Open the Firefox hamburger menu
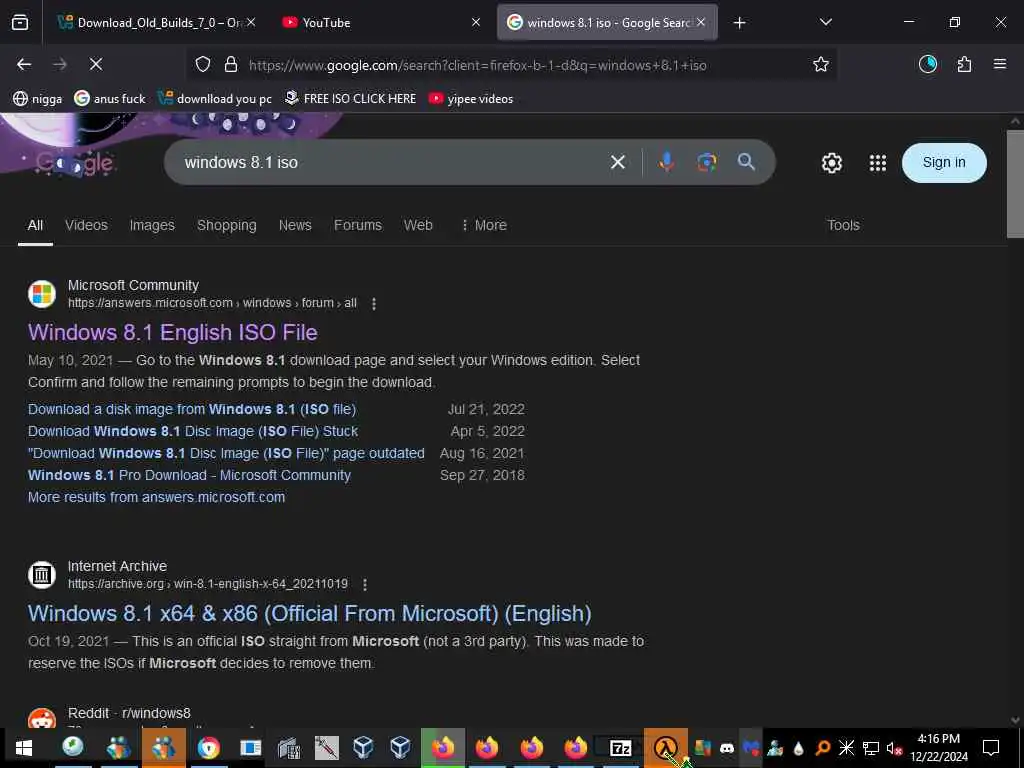Image resolution: width=1024 pixels, height=768 pixels. click(x=999, y=64)
